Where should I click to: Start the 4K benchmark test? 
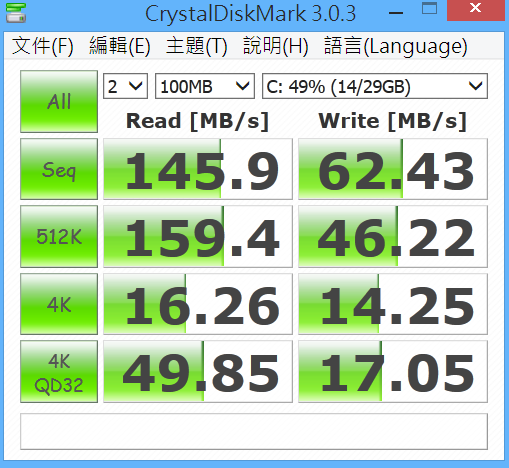tap(59, 304)
